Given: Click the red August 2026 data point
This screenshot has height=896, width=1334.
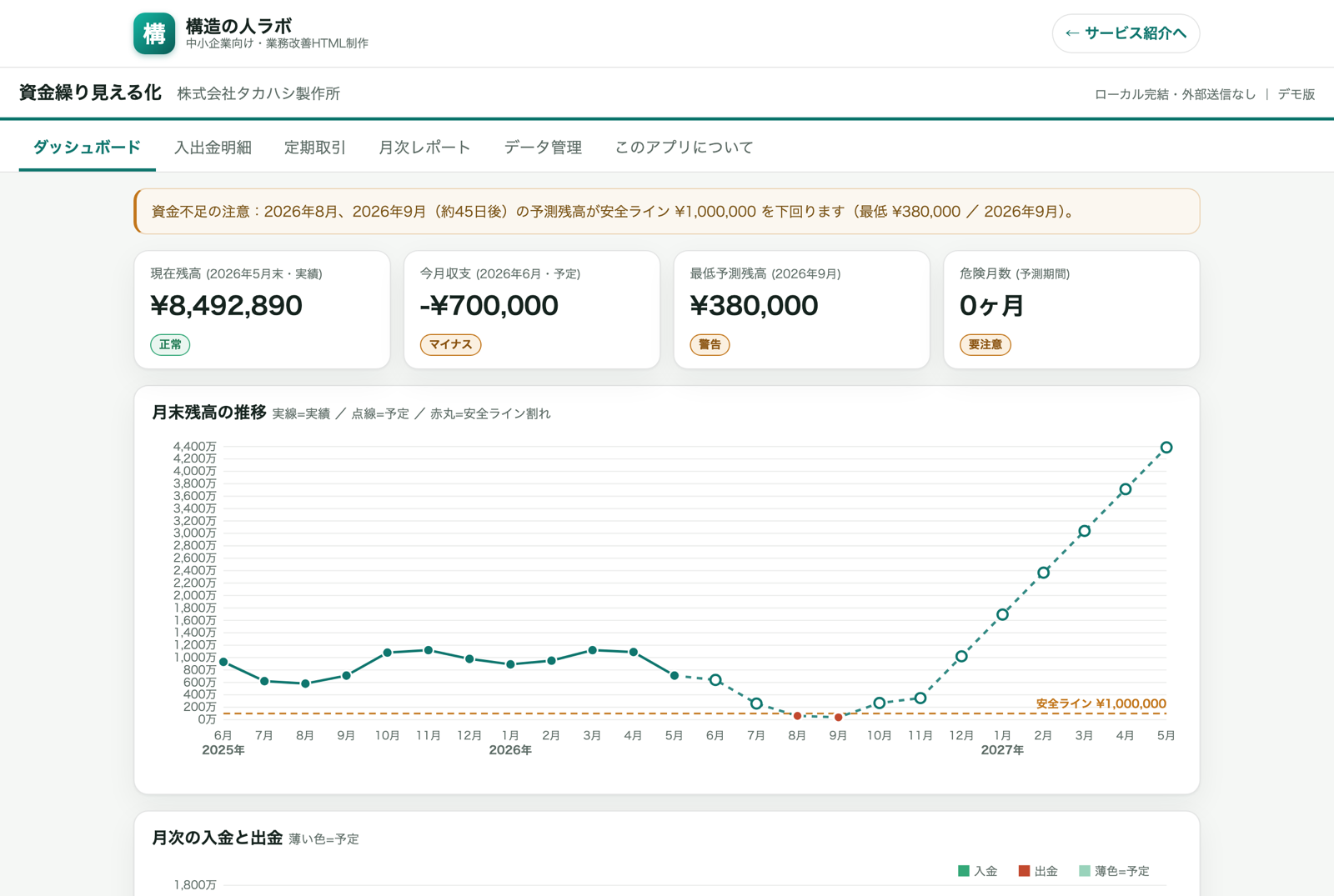Looking at the screenshot, I should tap(797, 716).
